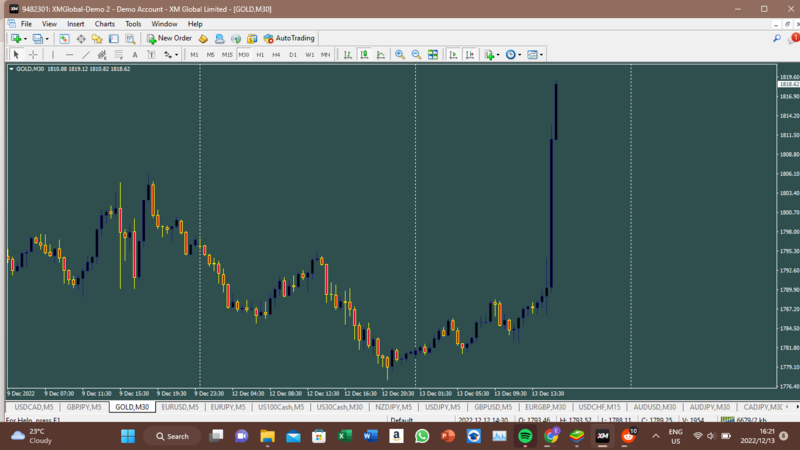
Task: Open the Insert menu
Action: pyautogui.click(x=76, y=24)
